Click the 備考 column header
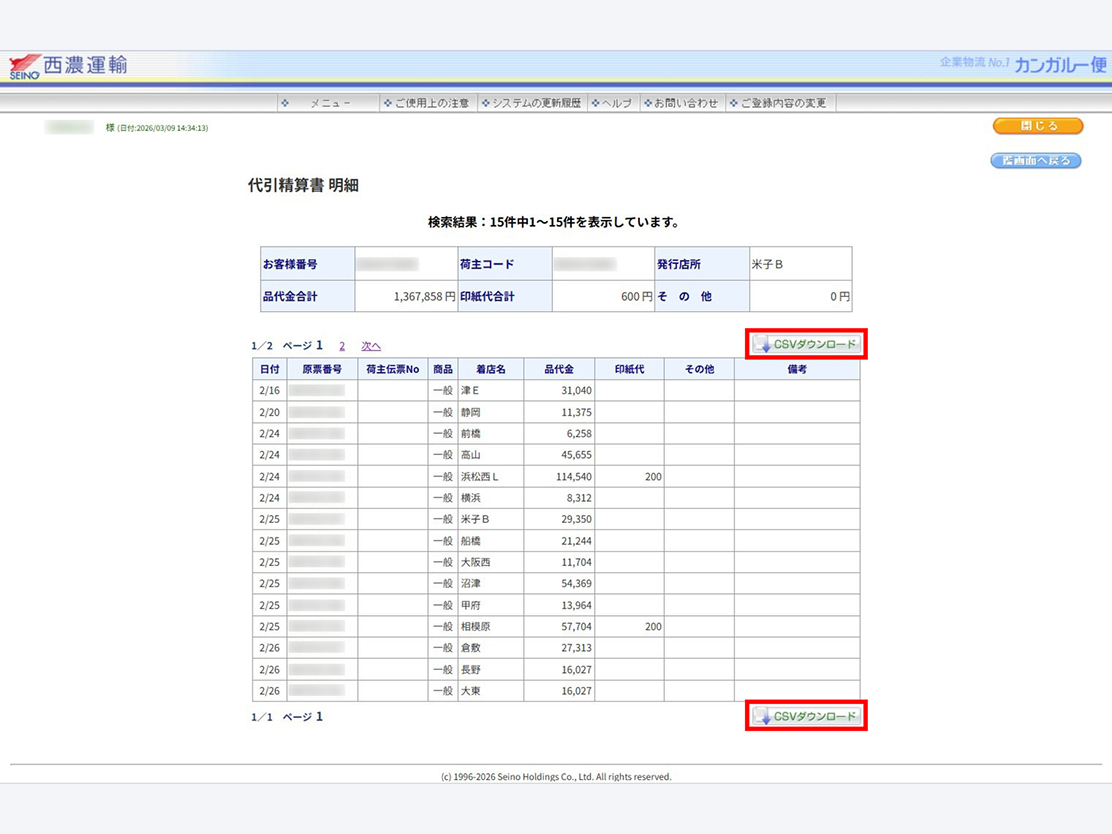Image resolution: width=1112 pixels, height=834 pixels. (x=797, y=369)
